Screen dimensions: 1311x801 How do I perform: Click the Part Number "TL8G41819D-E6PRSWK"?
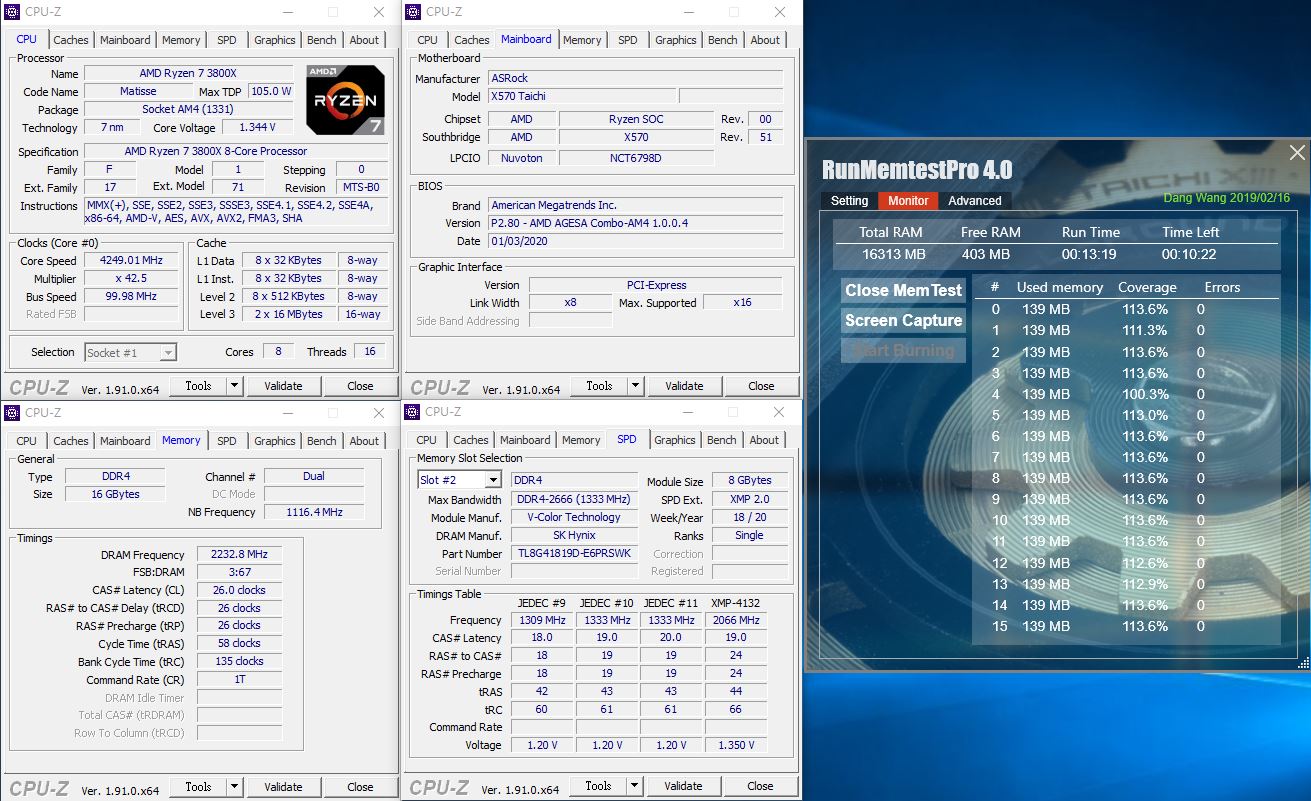pyautogui.click(x=574, y=553)
